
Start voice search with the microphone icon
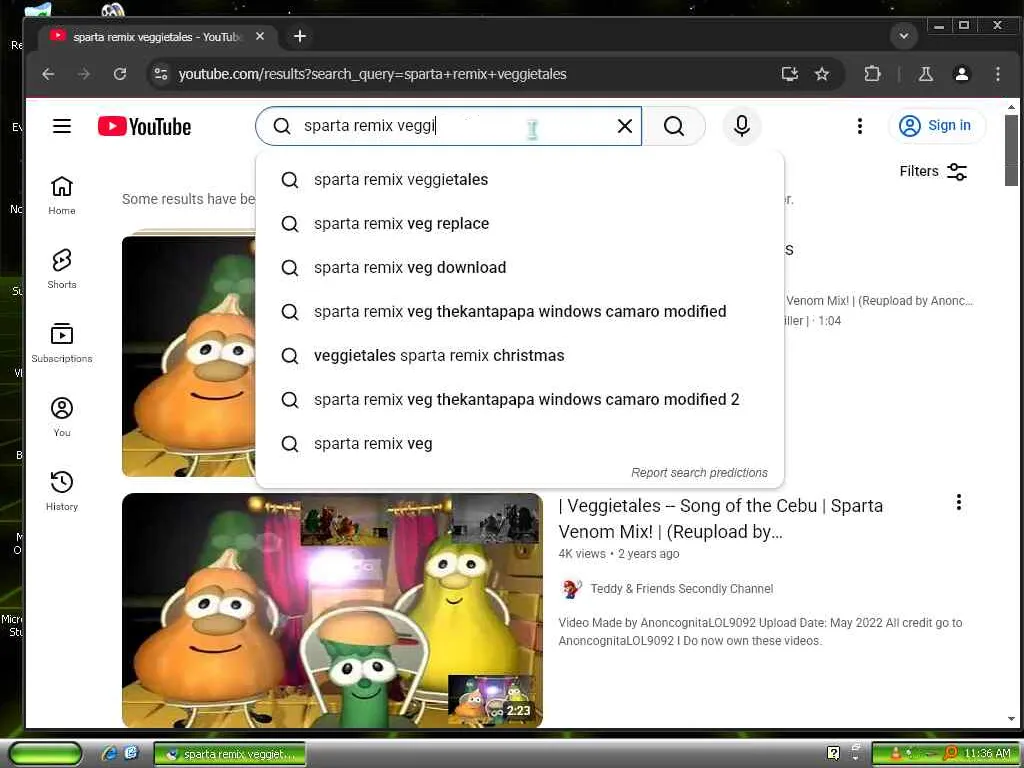click(741, 125)
